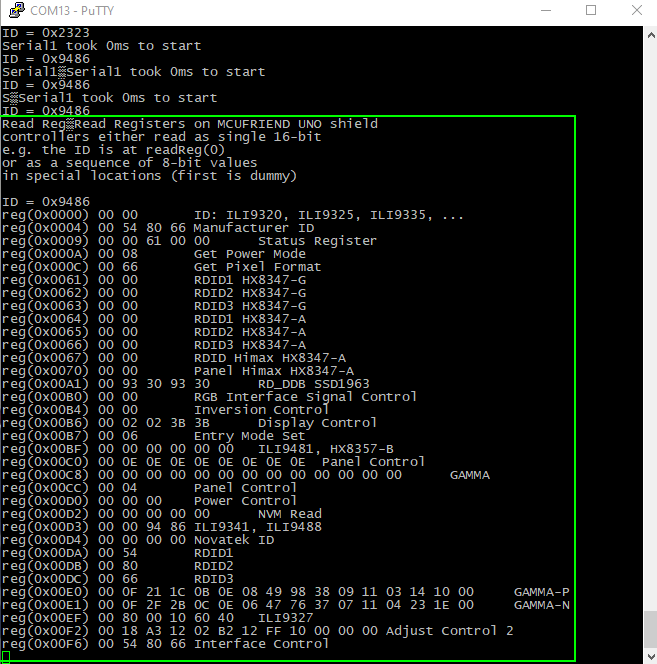Click the COM13 - PuTTY title text
Image resolution: width=657 pixels, height=664 pixels.
[72, 11]
